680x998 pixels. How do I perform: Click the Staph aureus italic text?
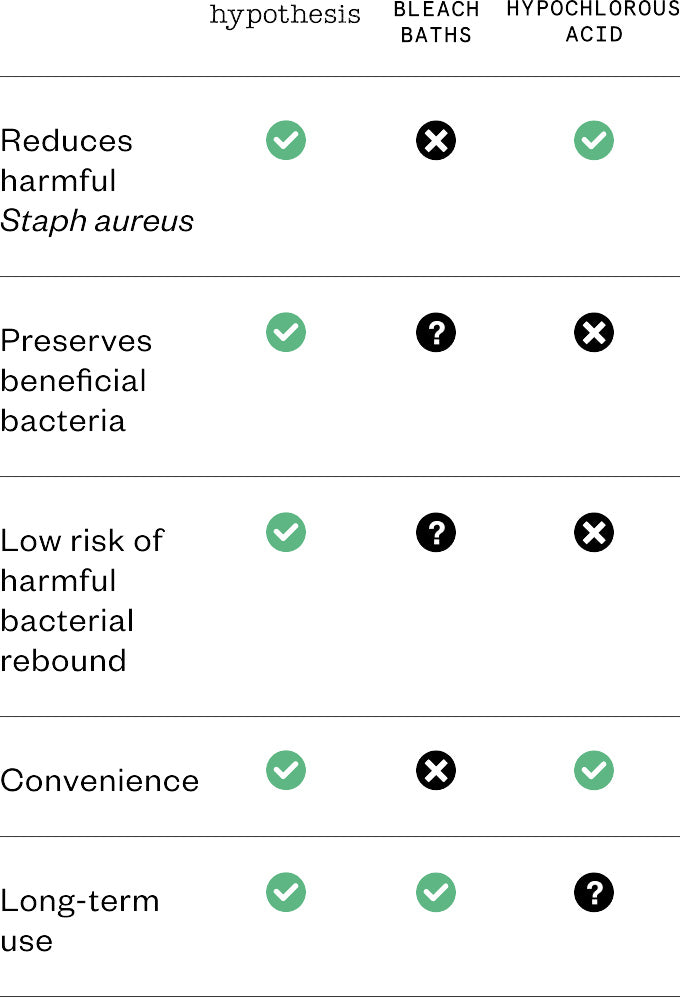(x=97, y=221)
